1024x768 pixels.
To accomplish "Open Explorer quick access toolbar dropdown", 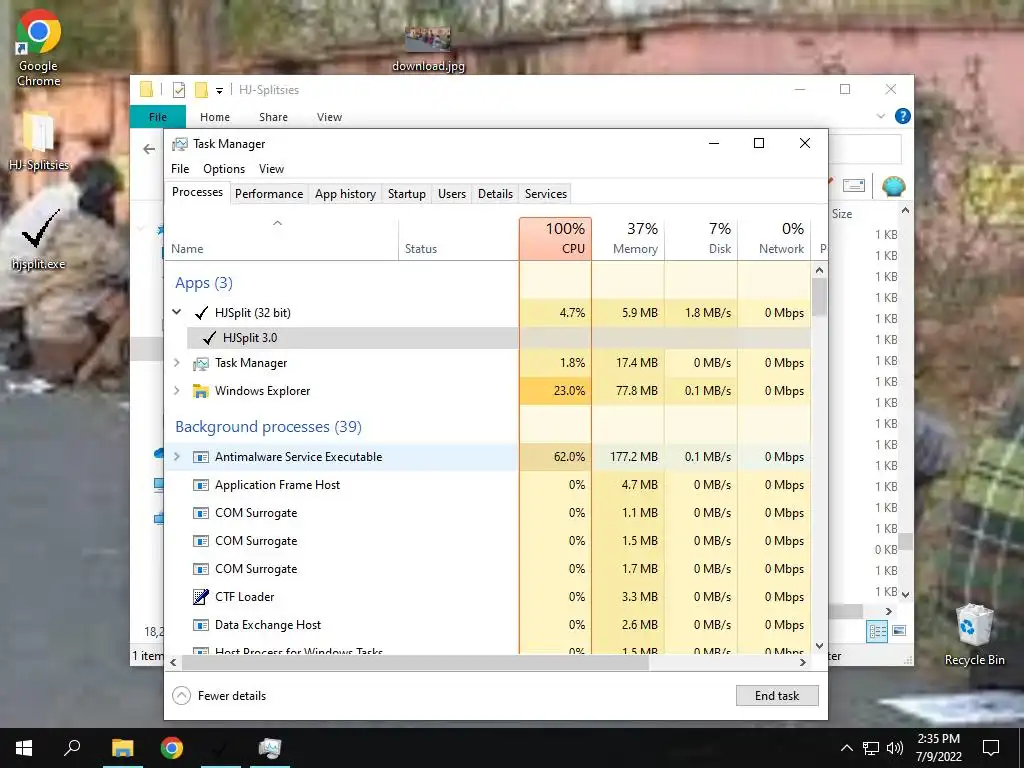I will pos(219,90).
